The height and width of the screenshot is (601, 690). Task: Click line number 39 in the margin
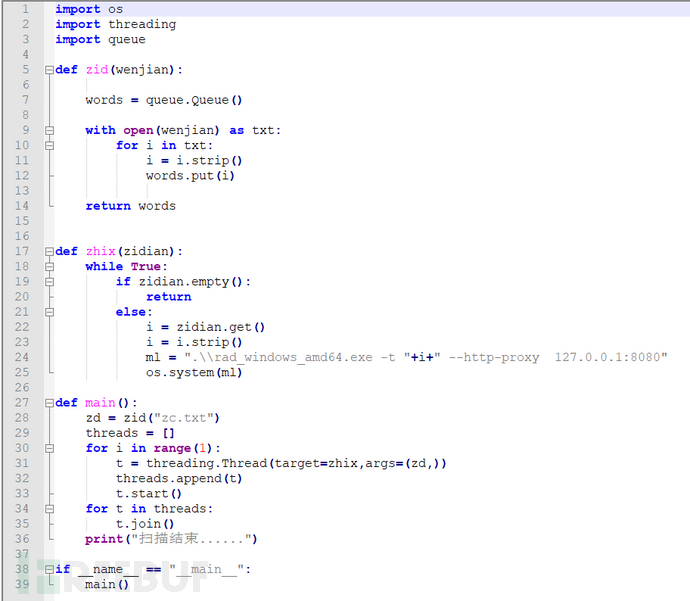(22, 584)
